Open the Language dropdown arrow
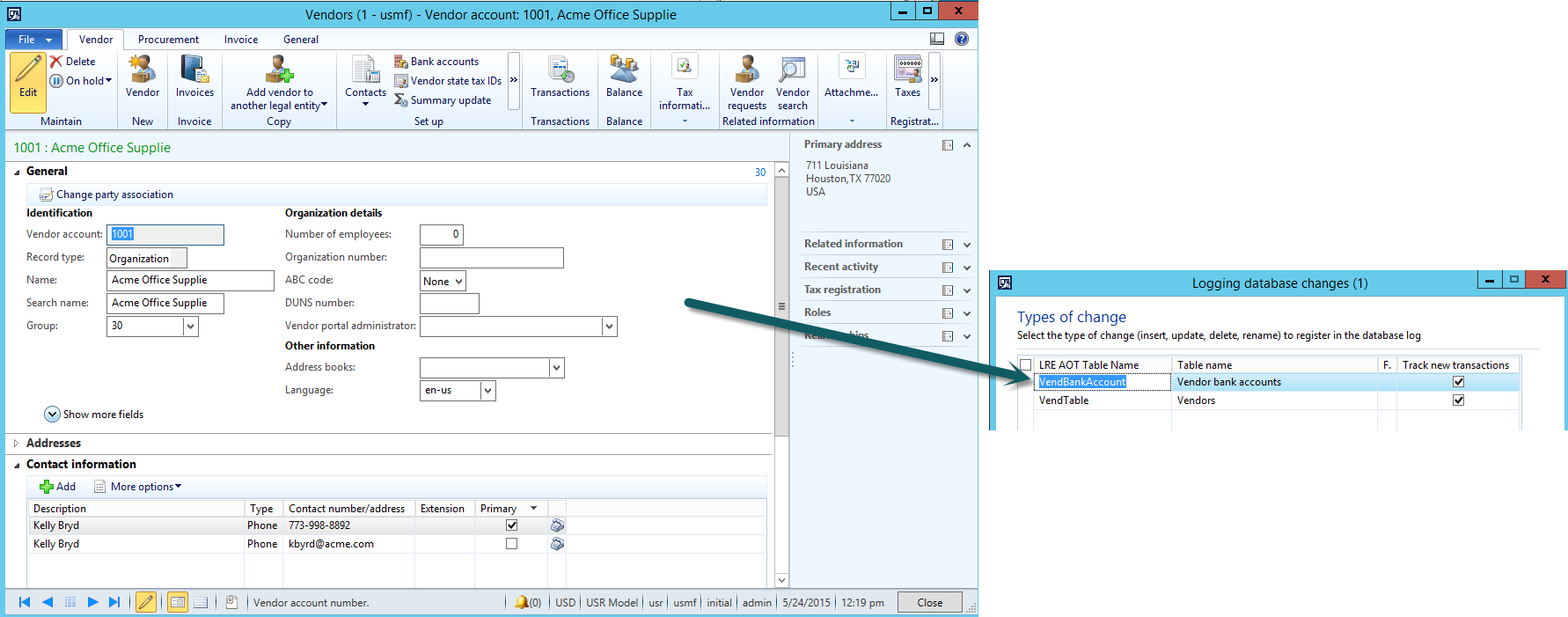Image resolution: width=1568 pixels, height=617 pixels. click(488, 391)
